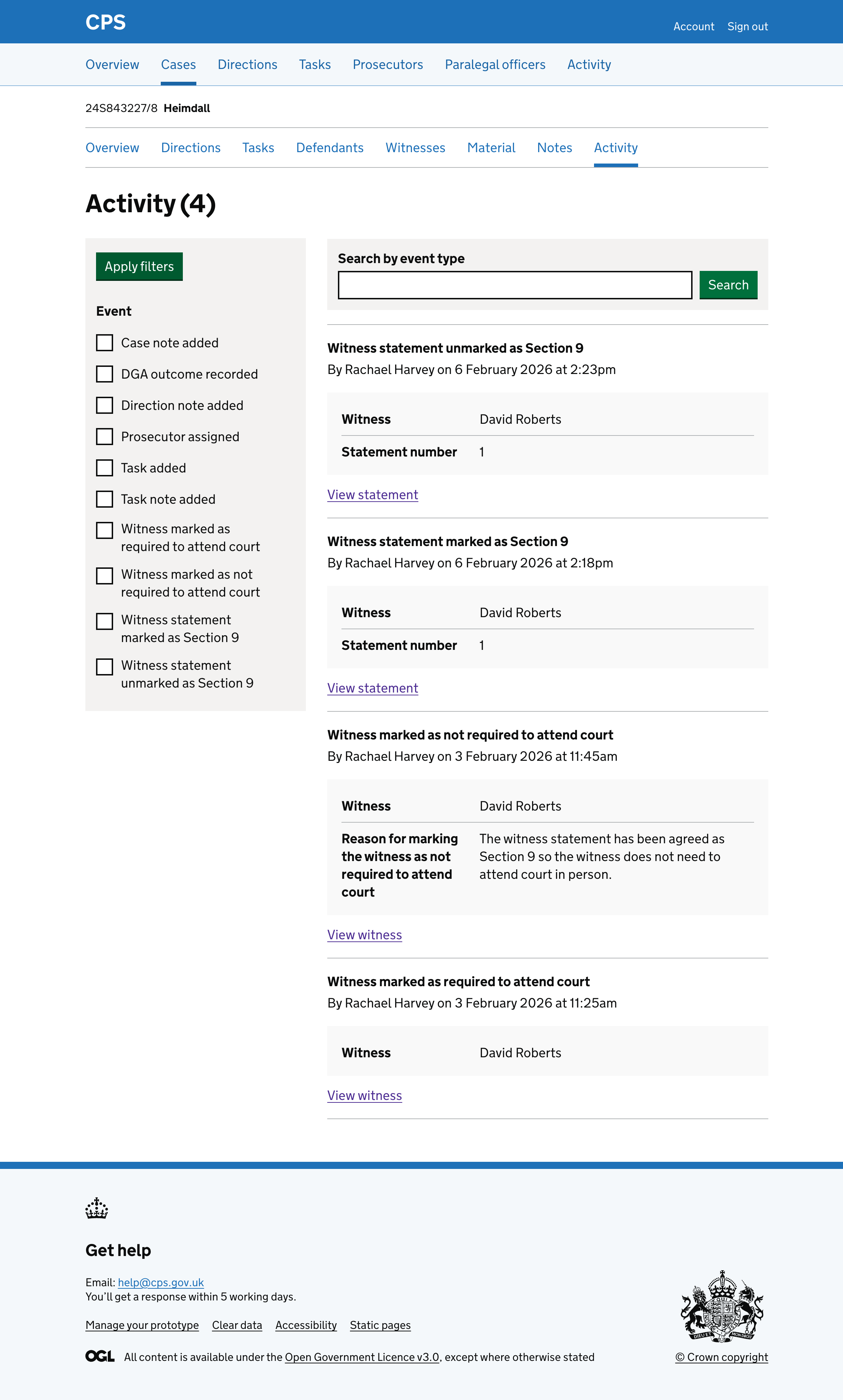Open Prosecutors in the top navigation

coord(387,65)
